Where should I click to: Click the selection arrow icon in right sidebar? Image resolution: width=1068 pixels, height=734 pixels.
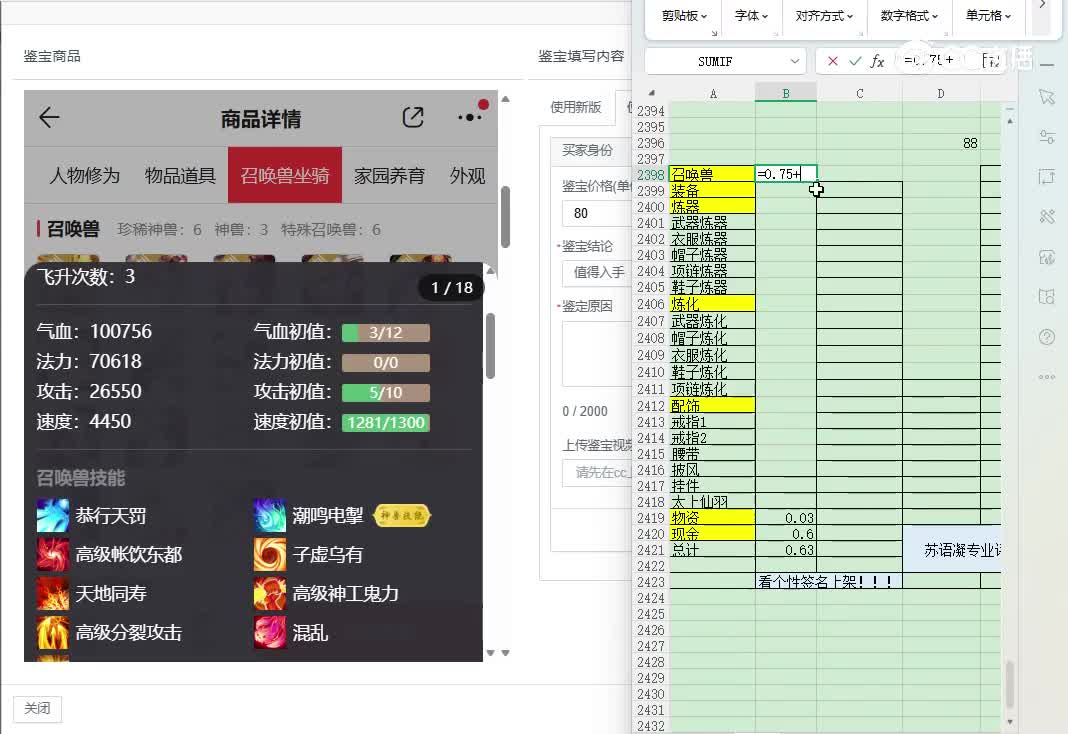pos(1046,97)
